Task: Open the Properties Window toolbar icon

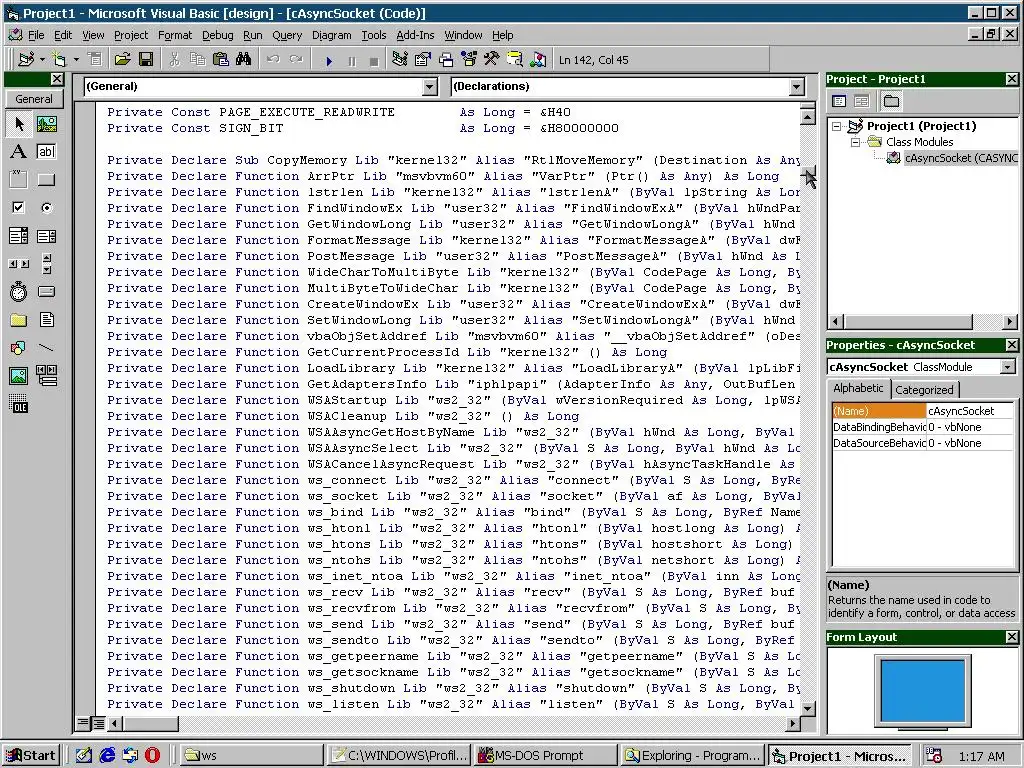Action: 423,60
